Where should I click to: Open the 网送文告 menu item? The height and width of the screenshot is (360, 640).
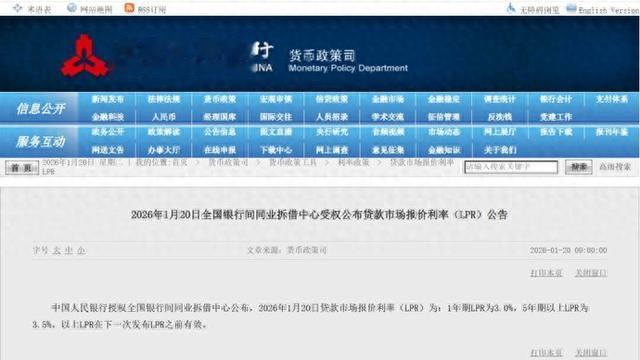pyautogui.click(x=108, y=150)
